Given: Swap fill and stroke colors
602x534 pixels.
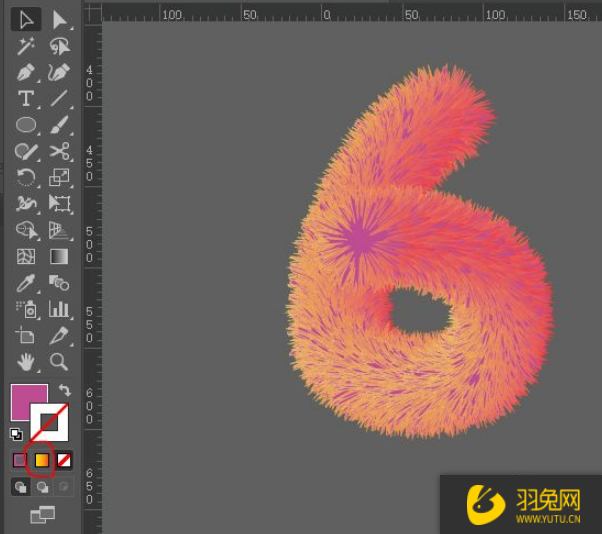Looking at the screenshot, I should [65, 391].
